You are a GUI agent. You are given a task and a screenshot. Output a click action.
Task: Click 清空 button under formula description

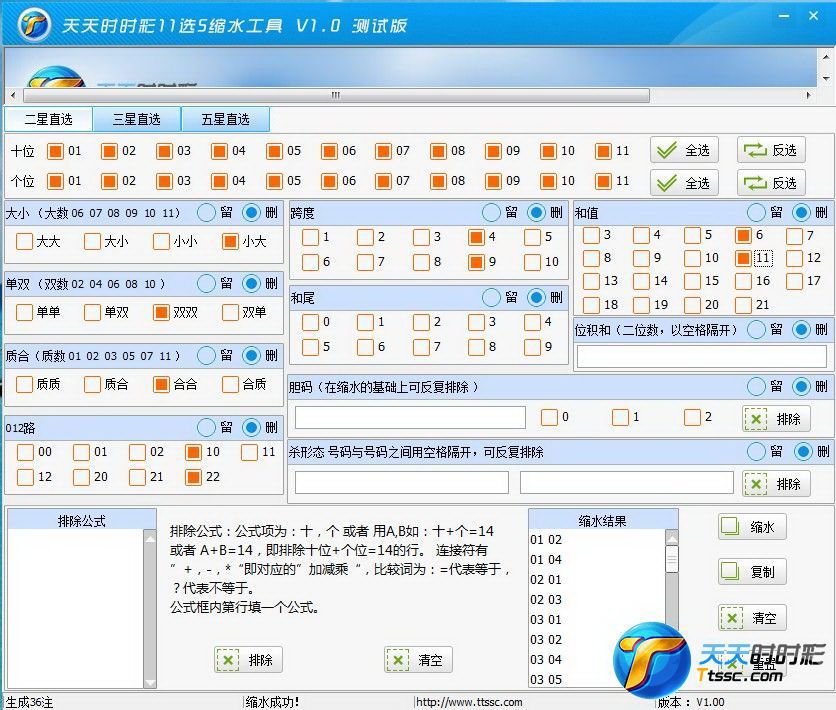pos(418,660)
